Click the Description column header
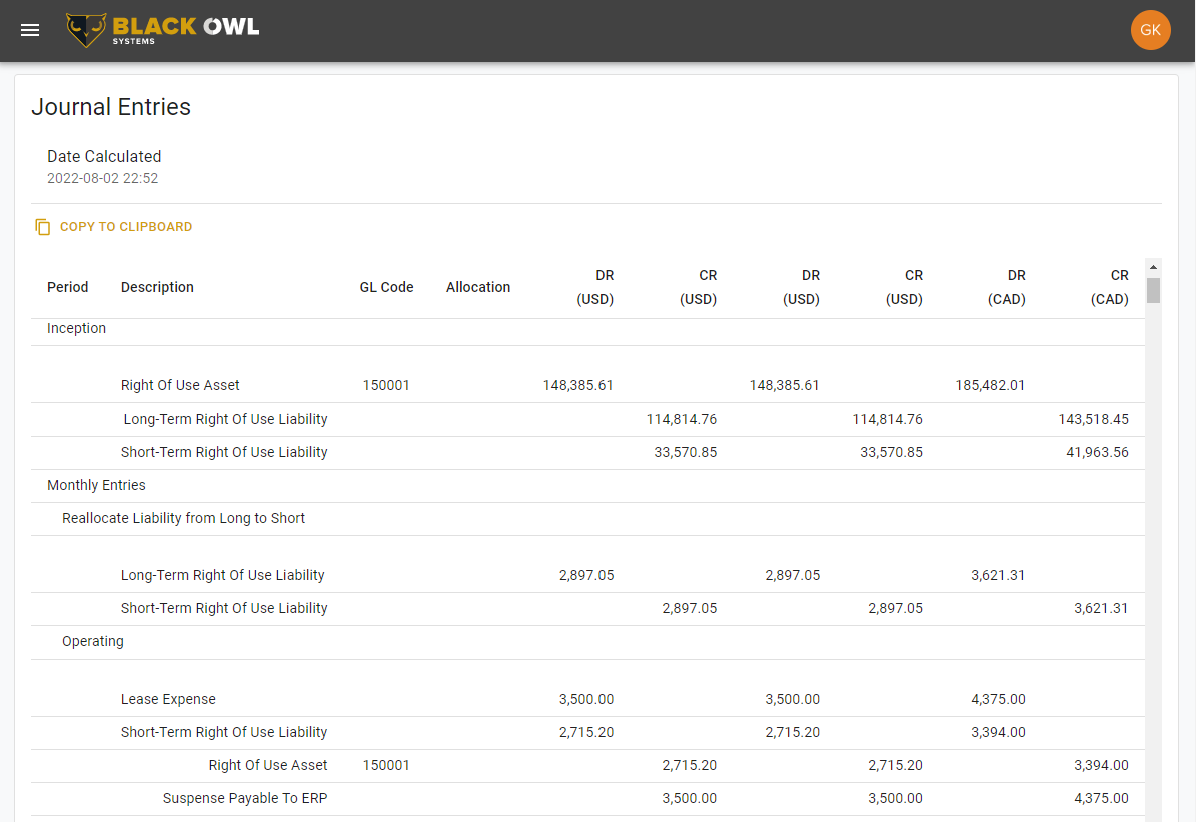The width and height of the screenshot is (1196, 822). pos(157,287)
